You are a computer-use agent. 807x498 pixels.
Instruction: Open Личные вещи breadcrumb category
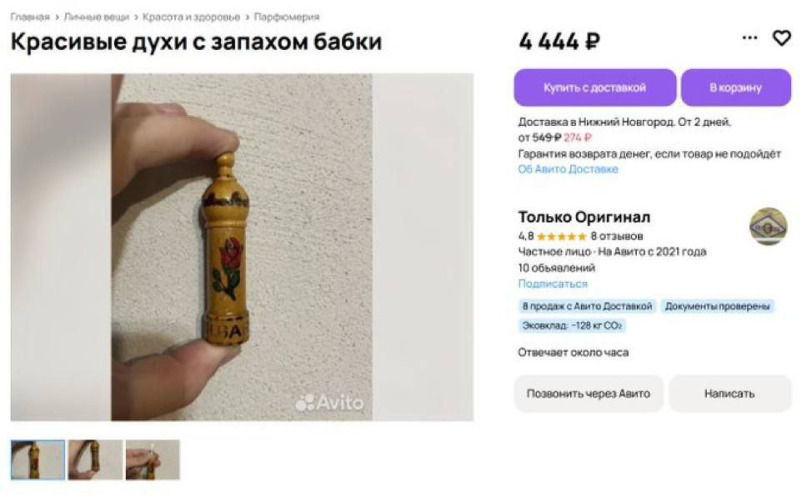coord(96,17)
